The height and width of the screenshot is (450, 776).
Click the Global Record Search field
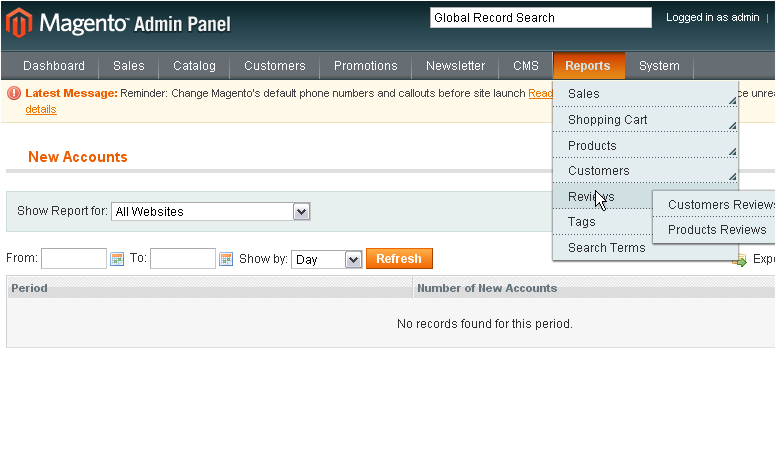pyautogui.click(x=540, y=18)
